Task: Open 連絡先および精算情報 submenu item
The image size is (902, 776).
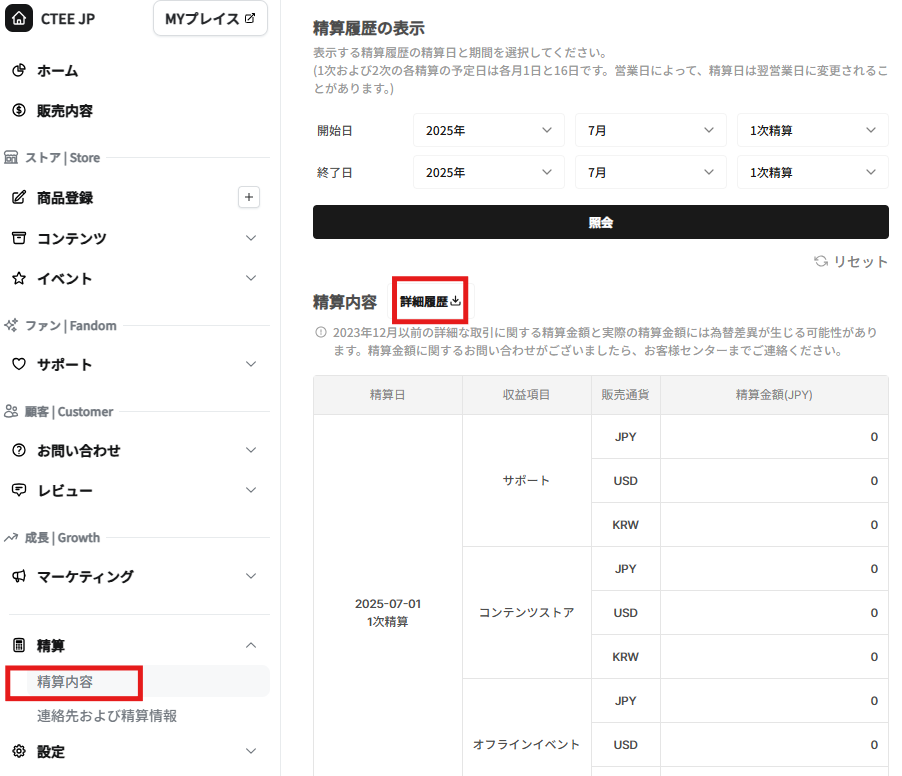Action: tap(107, 716)
